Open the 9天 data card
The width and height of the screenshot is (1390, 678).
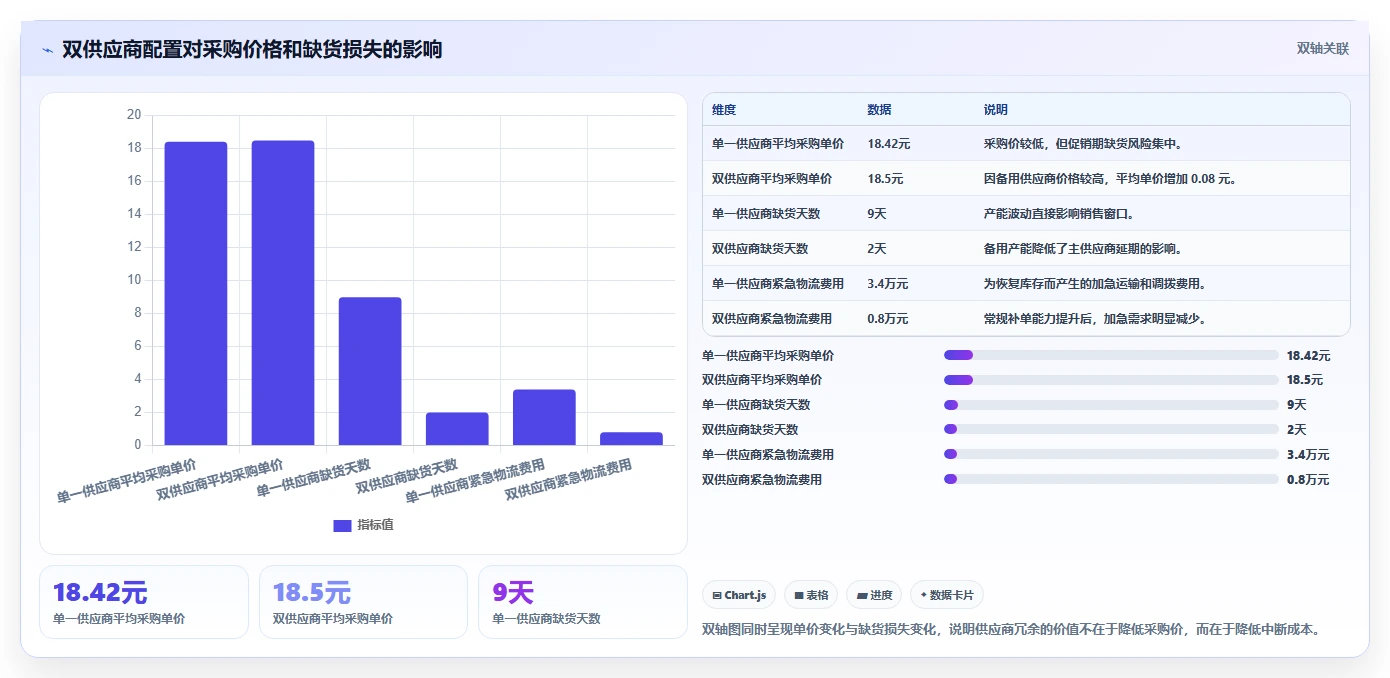583,602
